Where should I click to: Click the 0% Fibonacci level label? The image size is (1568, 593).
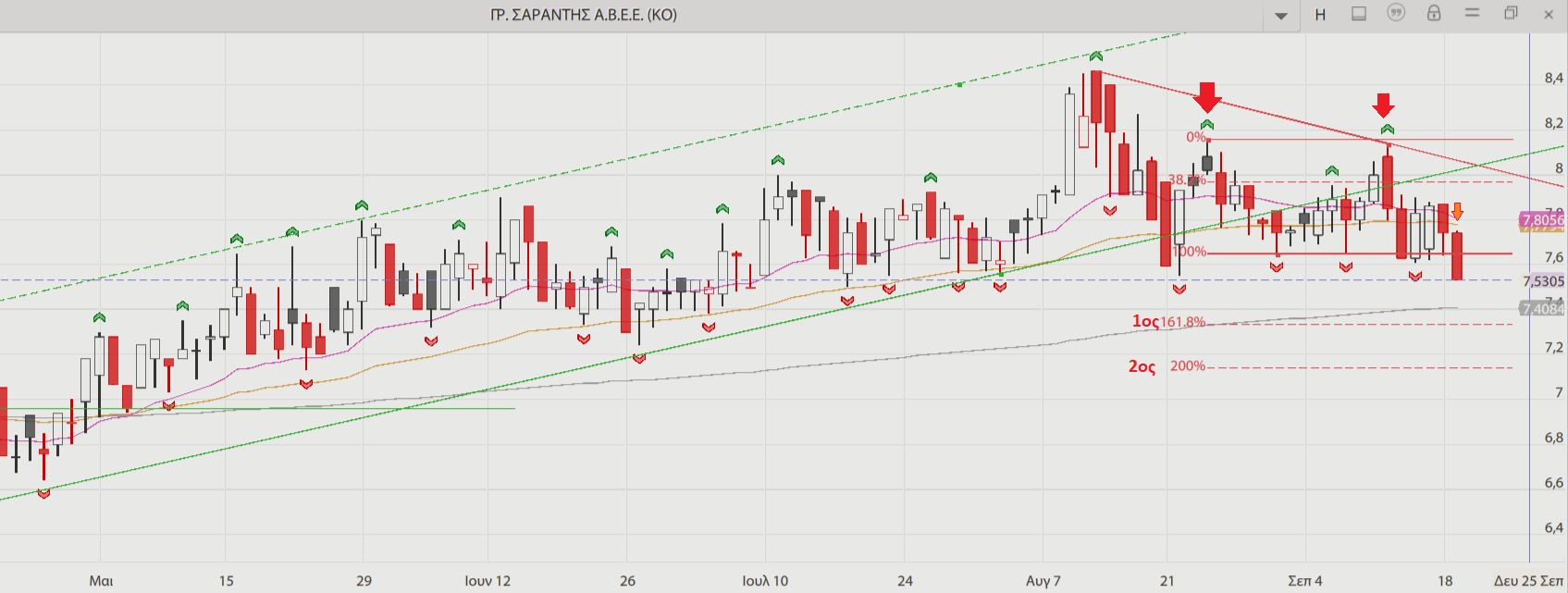coord(1196,137)
